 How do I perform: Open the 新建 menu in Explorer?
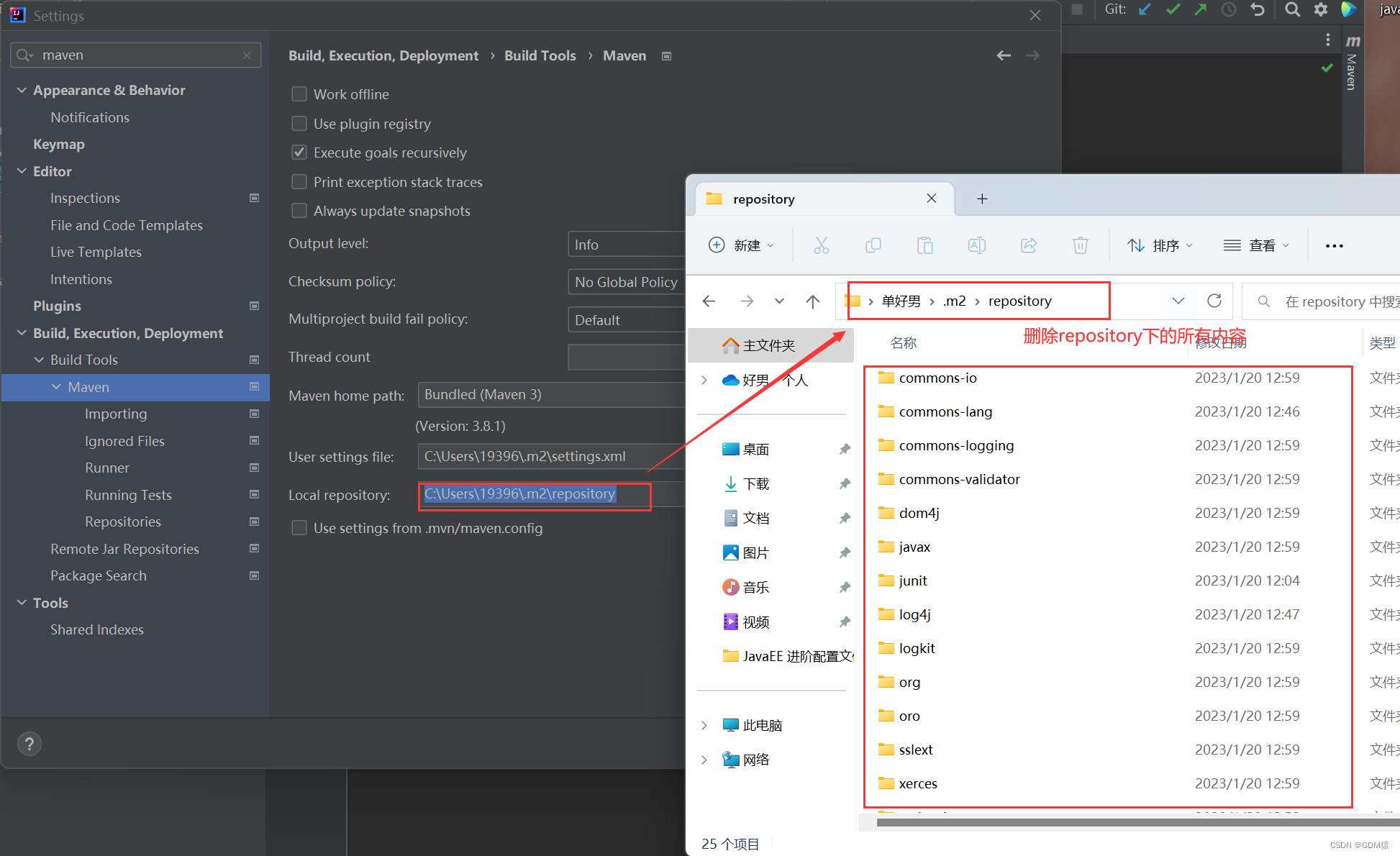tap(742, 245)
